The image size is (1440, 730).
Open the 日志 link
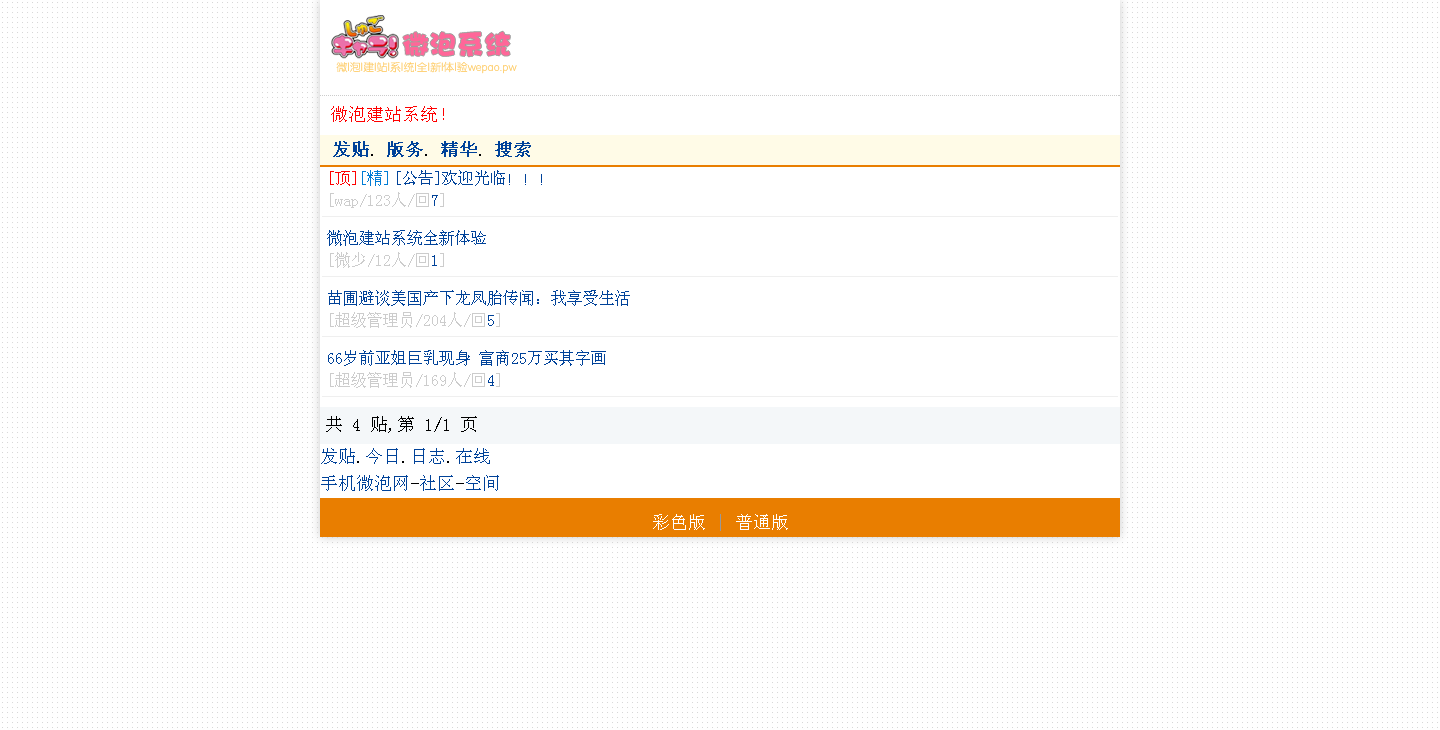point(428,457)
